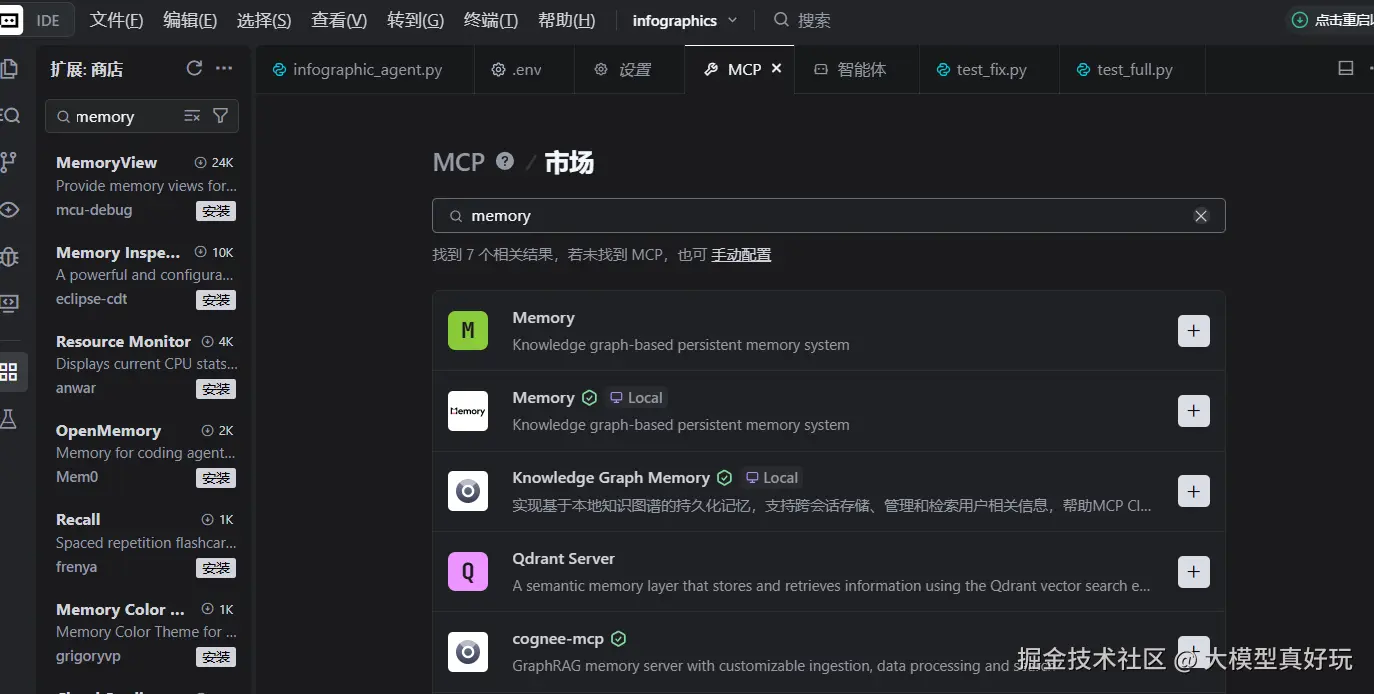Click the Qdrant Server purple Q icon
Viewport: 1374px width, 694px height.
(x=468, y=572)
